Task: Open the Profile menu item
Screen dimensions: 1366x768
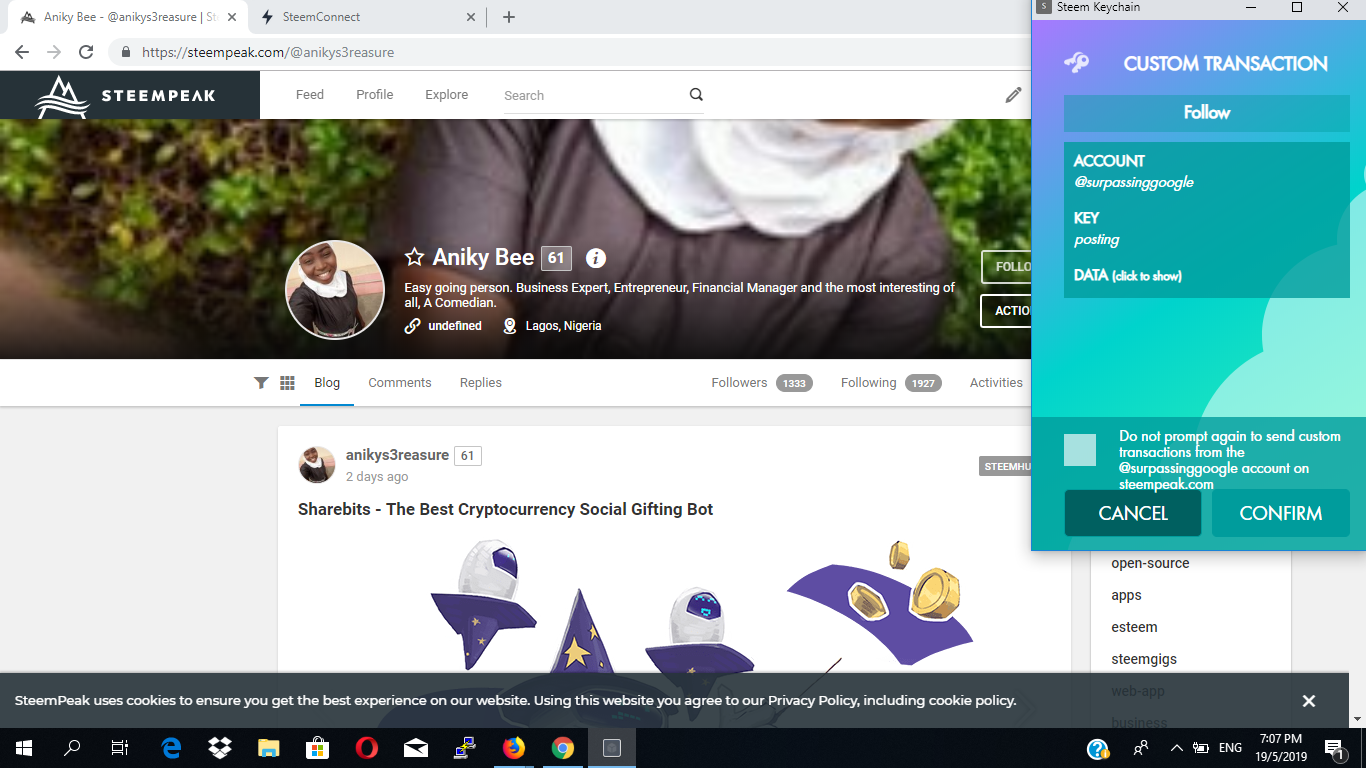Action: (375, 95)
